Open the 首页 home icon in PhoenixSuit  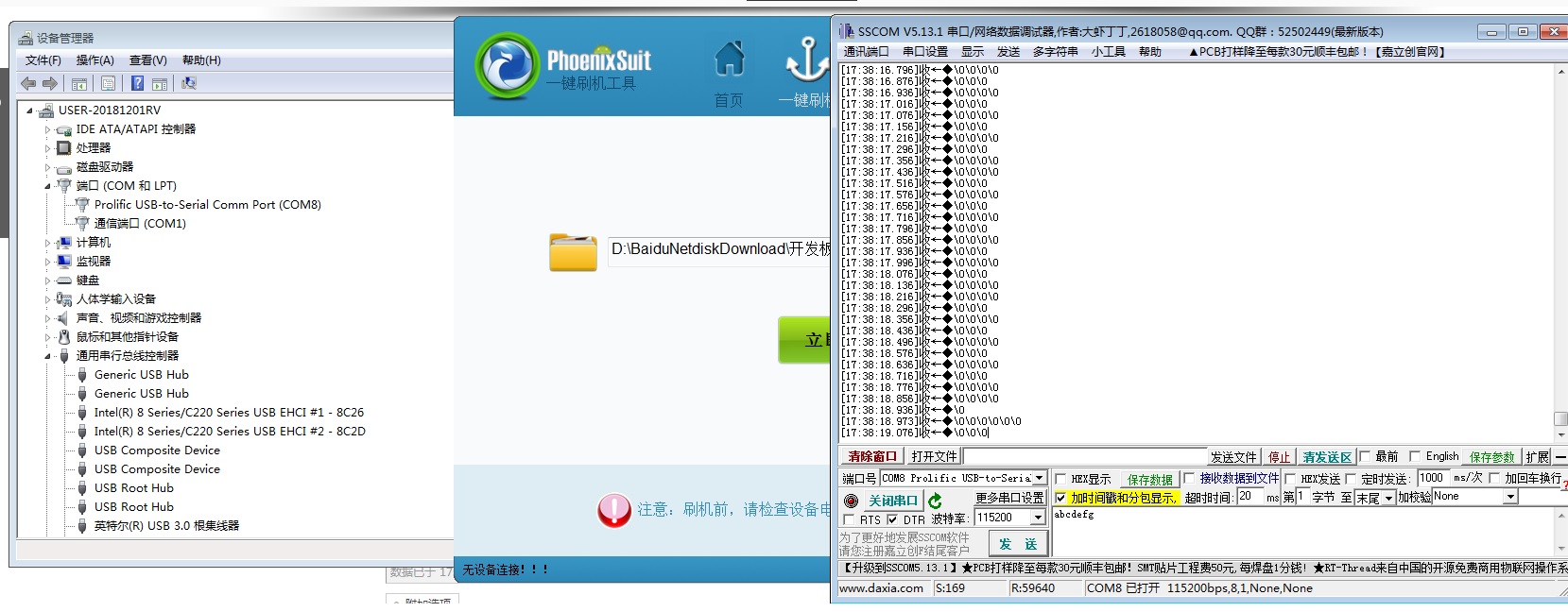tap(729, 59)
